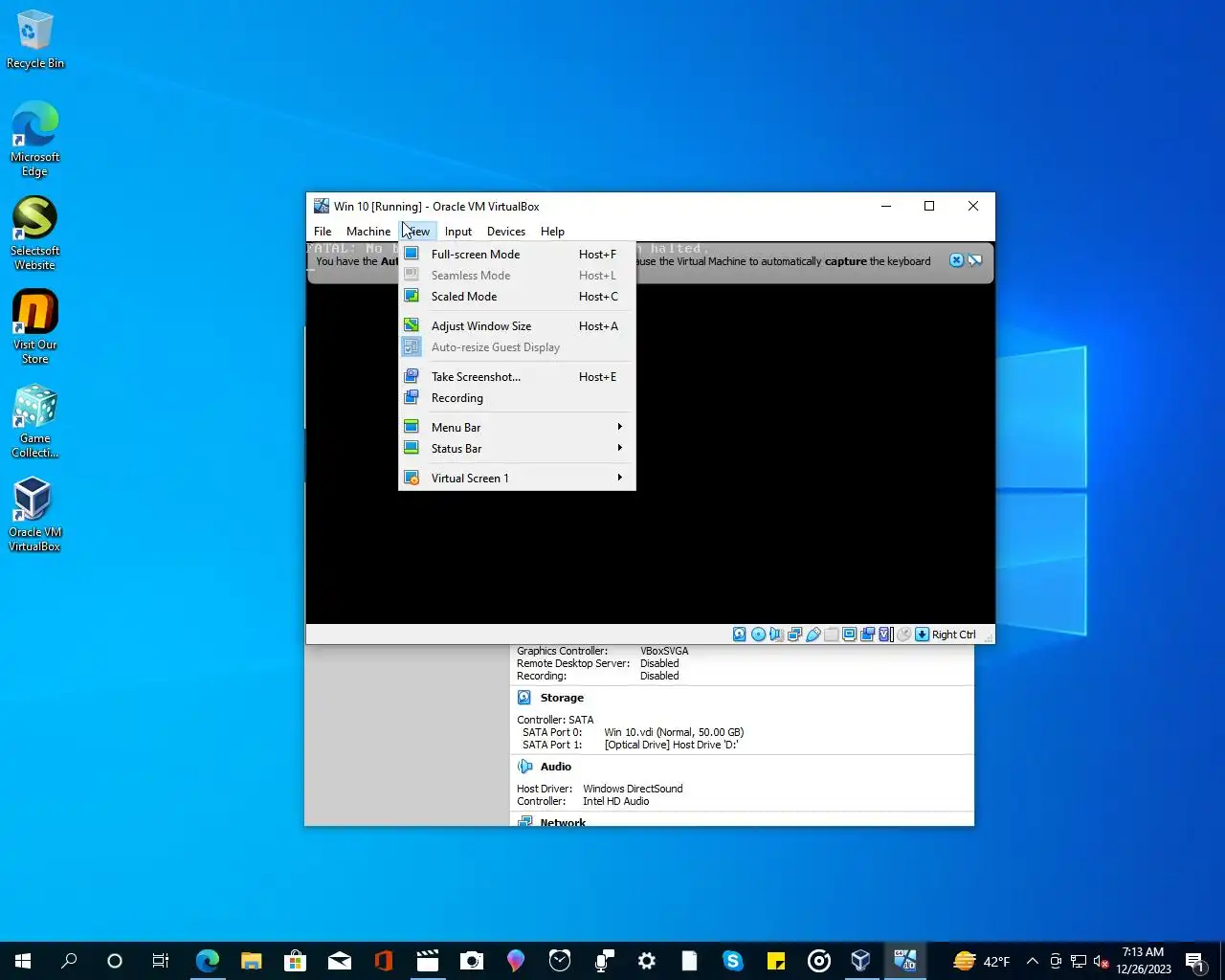Click the audio indicator in VM status bar
The width and height of the screenshot is (1225, 980).
[776, 635]
